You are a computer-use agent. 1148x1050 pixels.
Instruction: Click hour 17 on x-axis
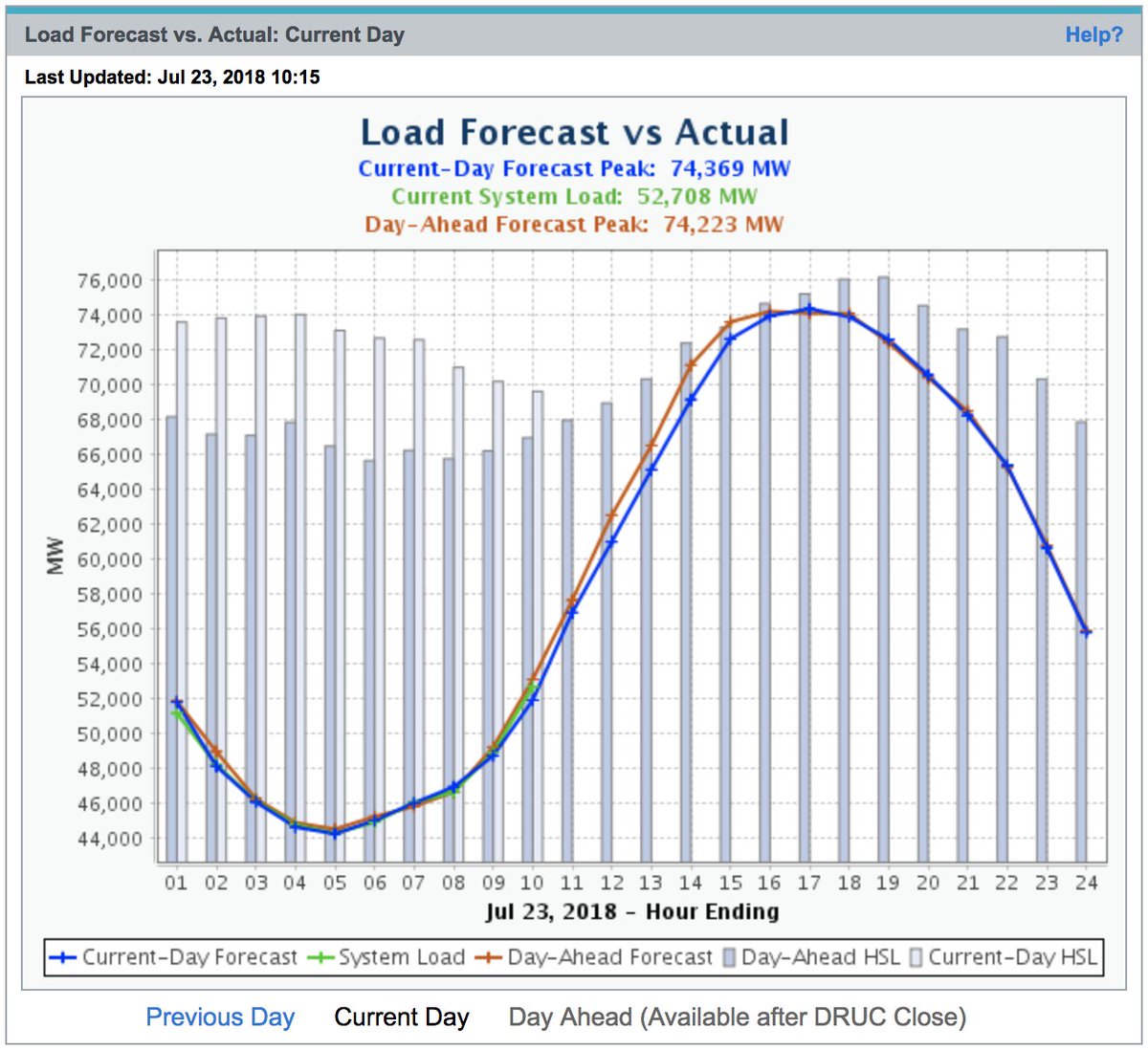tap(809, 883)
